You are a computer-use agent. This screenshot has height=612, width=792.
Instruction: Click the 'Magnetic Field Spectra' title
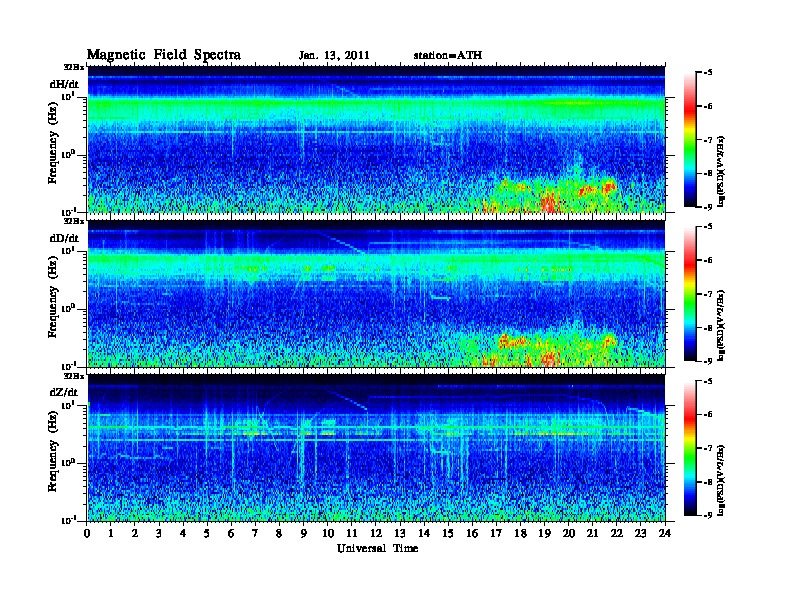[164, 55]
